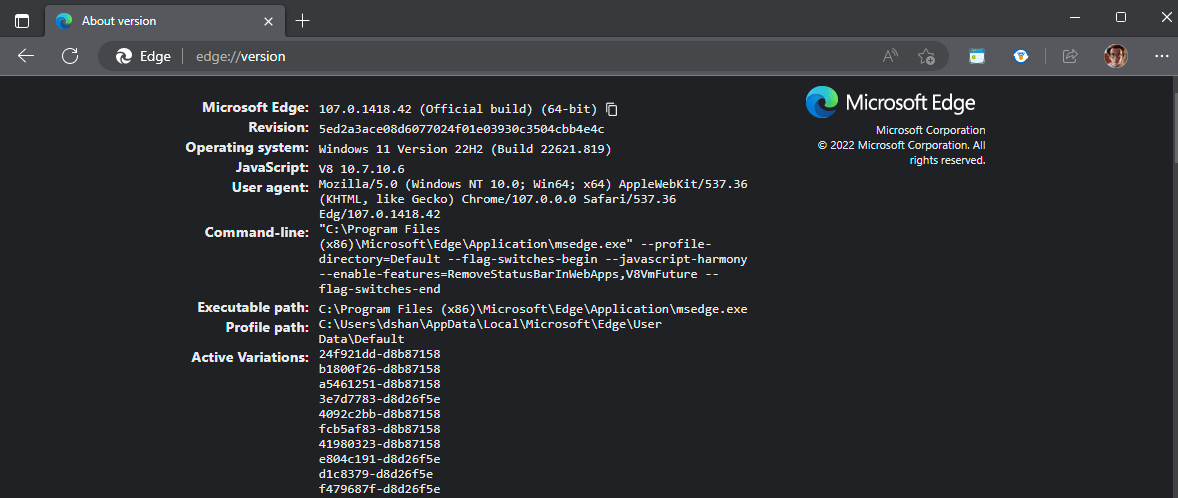Click active variation 4092c2bb-d8b87158
The image size is (1178, 498).
pos(379,414)
